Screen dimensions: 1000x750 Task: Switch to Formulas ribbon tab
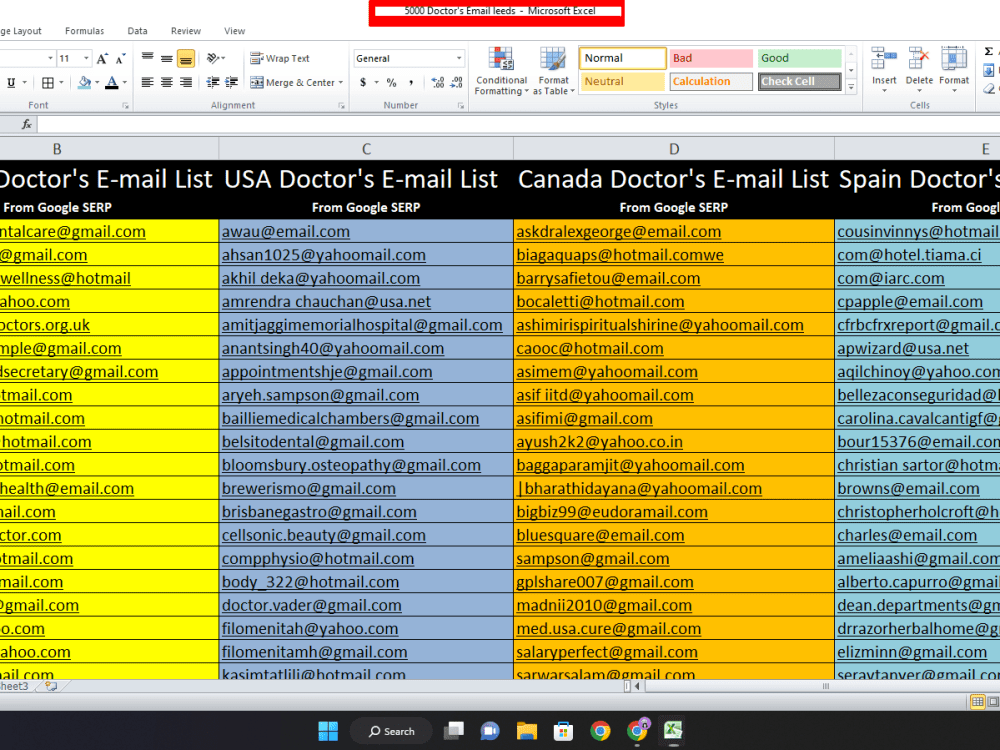click(x=84, y=31)
